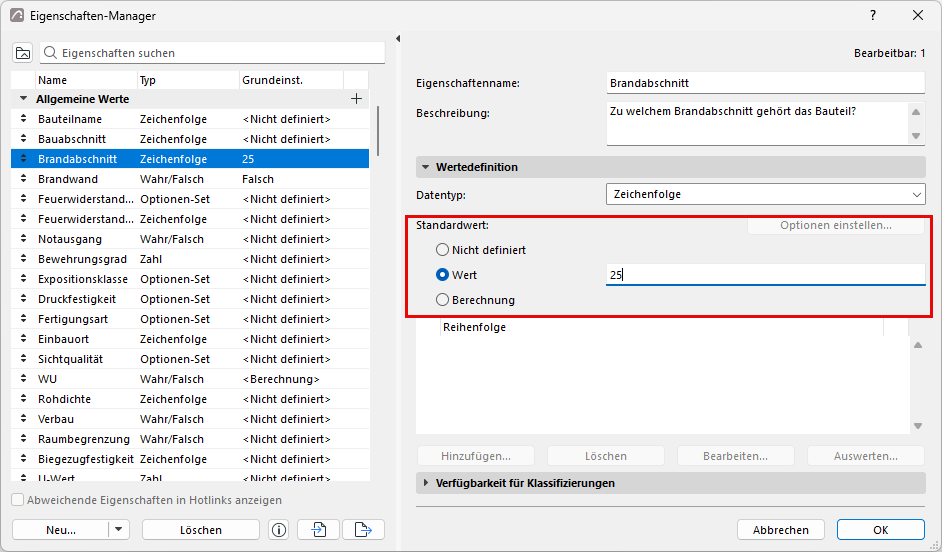Collapse the Allgemeine Werte group
Image resolution: width=942 pixels, height=552 pixels.
point(23,99)
